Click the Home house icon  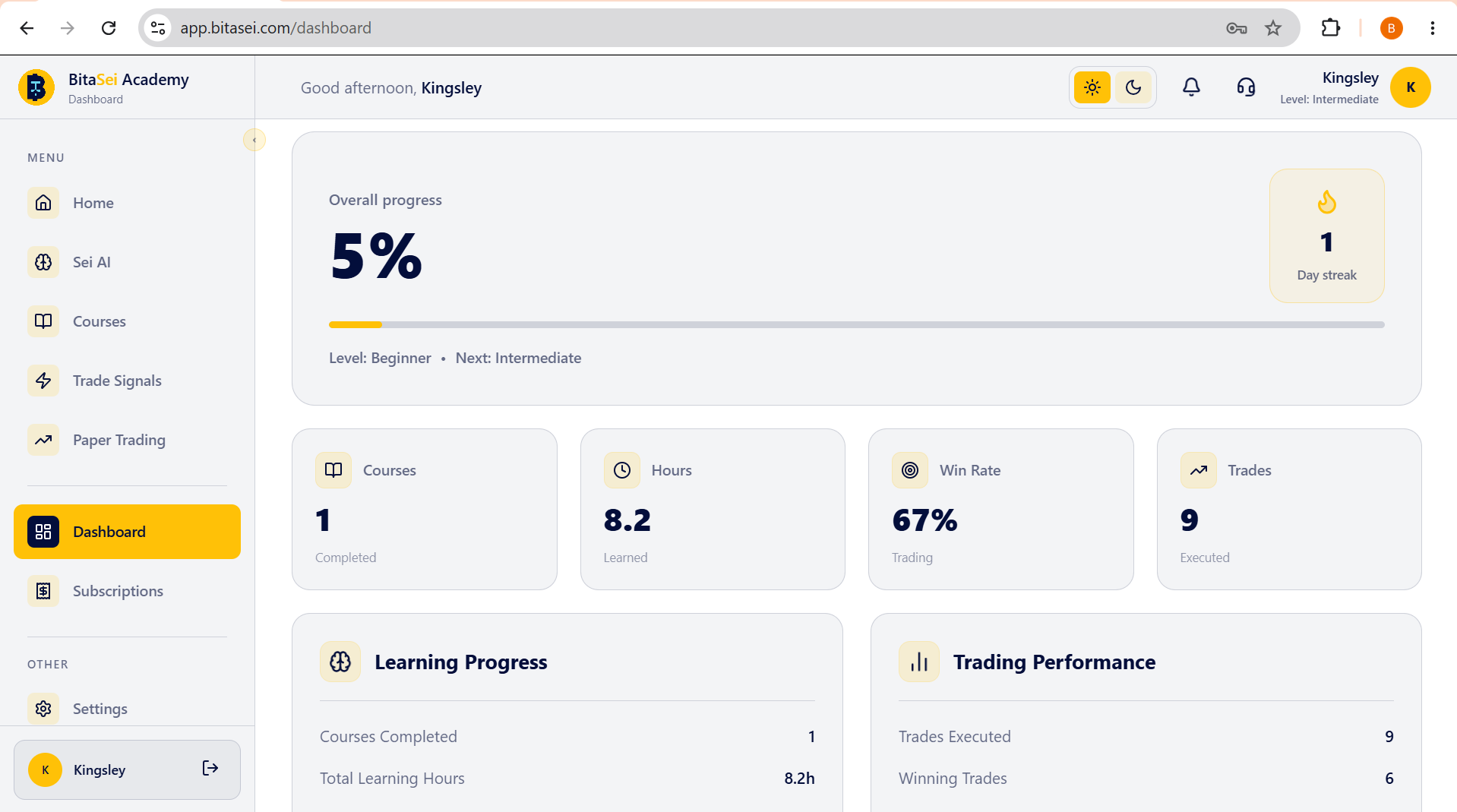(43, 203)
